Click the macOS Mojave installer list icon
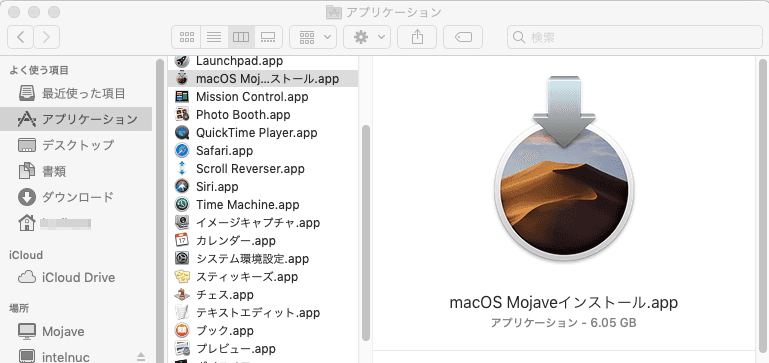The height and width of the screenshot is (363, 769). coord(182,78)
